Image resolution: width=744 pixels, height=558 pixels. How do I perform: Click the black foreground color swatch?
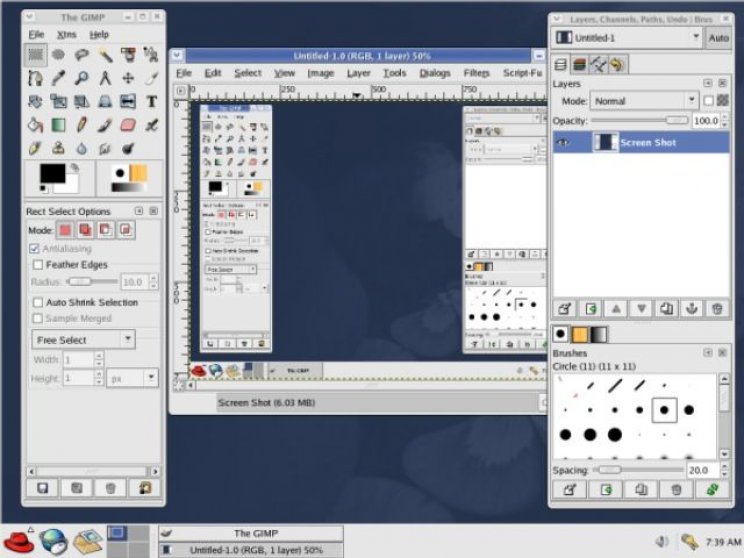click(53, 174)
